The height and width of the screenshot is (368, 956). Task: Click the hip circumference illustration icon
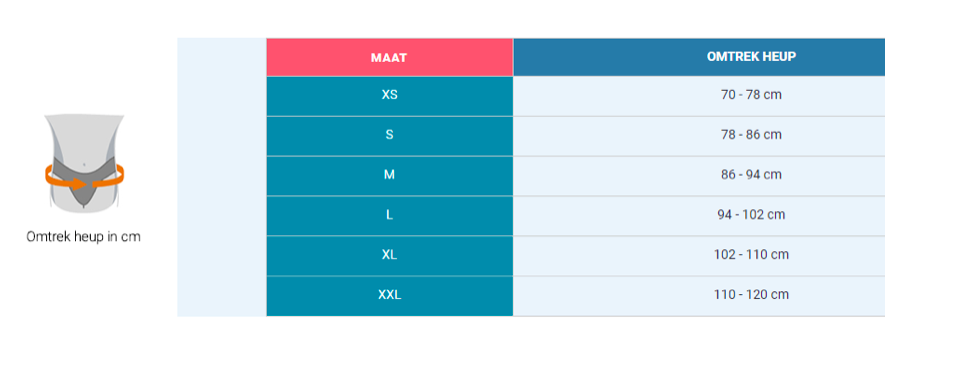[84, 163]
